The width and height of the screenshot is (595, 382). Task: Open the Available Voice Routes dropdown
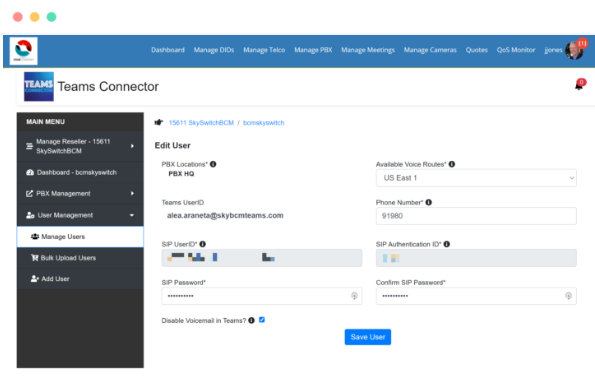476,178
